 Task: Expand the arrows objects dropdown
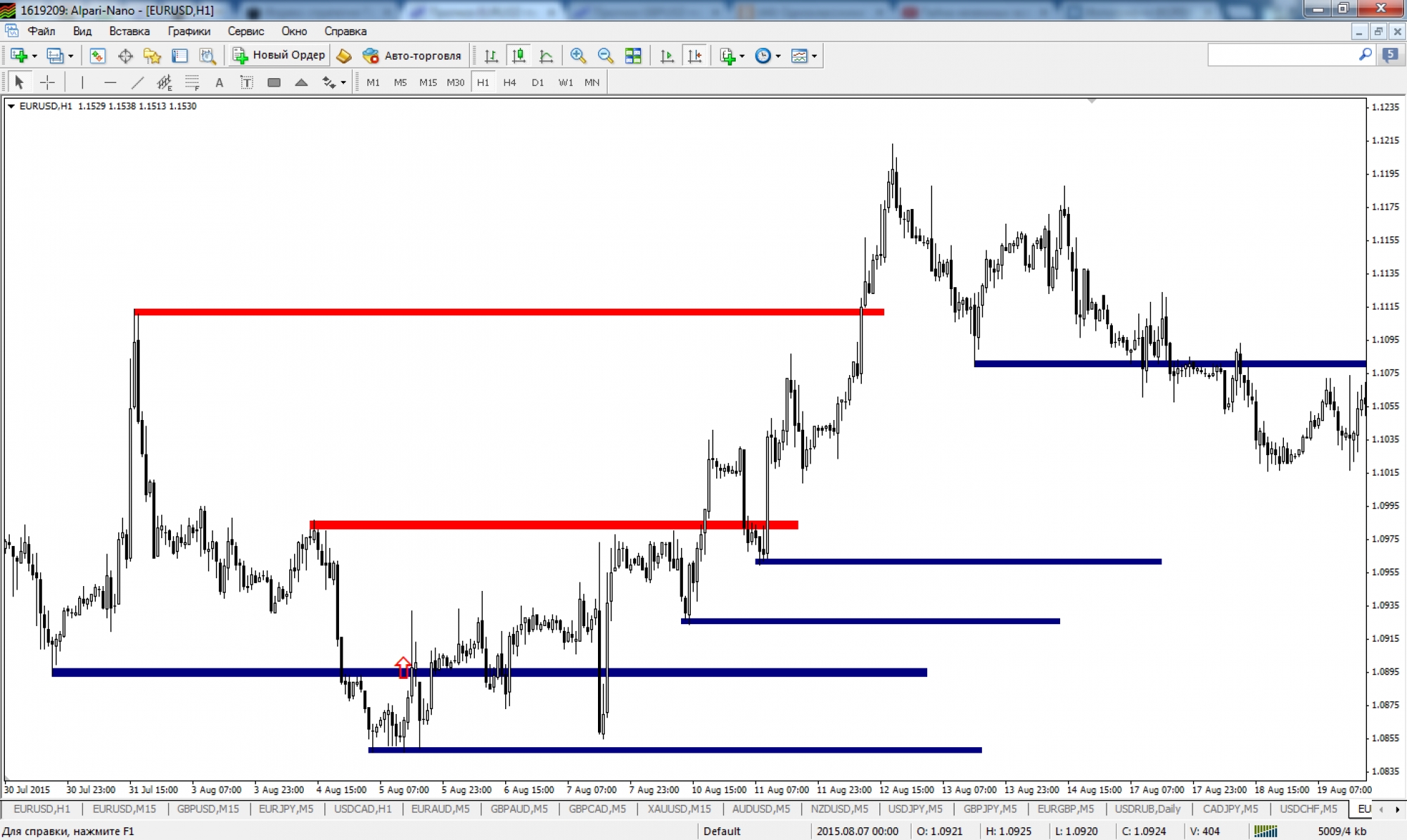pos(343,83)
